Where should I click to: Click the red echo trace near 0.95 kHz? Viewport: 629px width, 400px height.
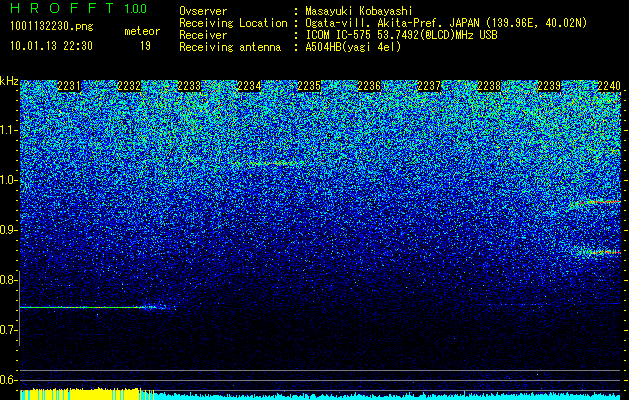tap(596, 203)
